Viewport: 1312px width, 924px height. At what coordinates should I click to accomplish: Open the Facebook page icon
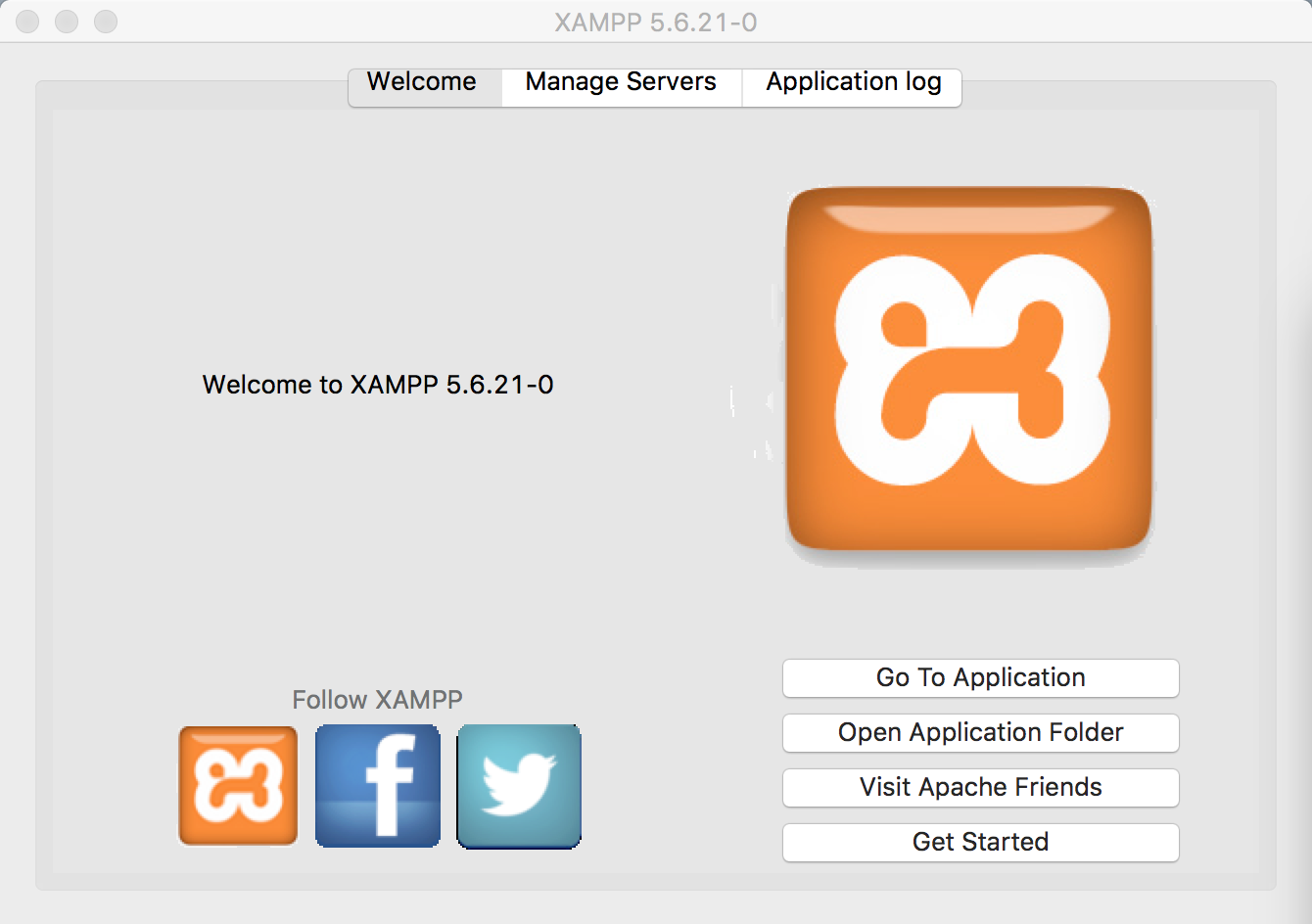click(x=378, y=786)
